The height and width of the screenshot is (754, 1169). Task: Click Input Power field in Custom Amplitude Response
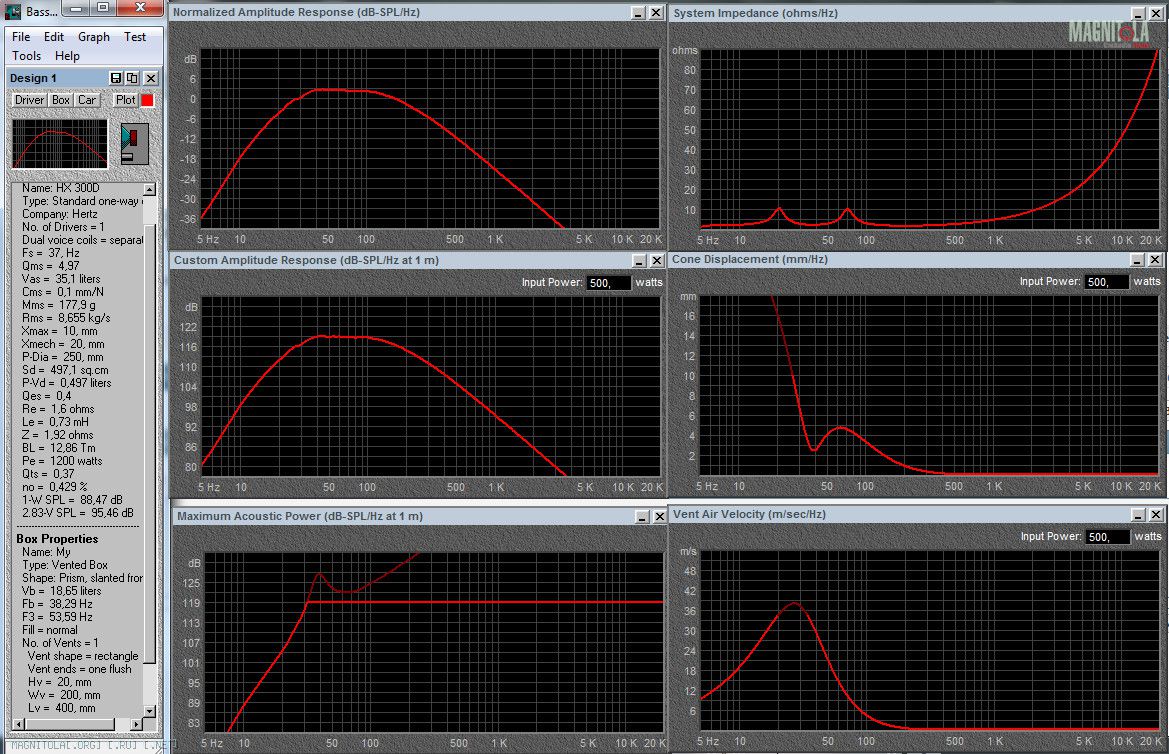point(609,283)
